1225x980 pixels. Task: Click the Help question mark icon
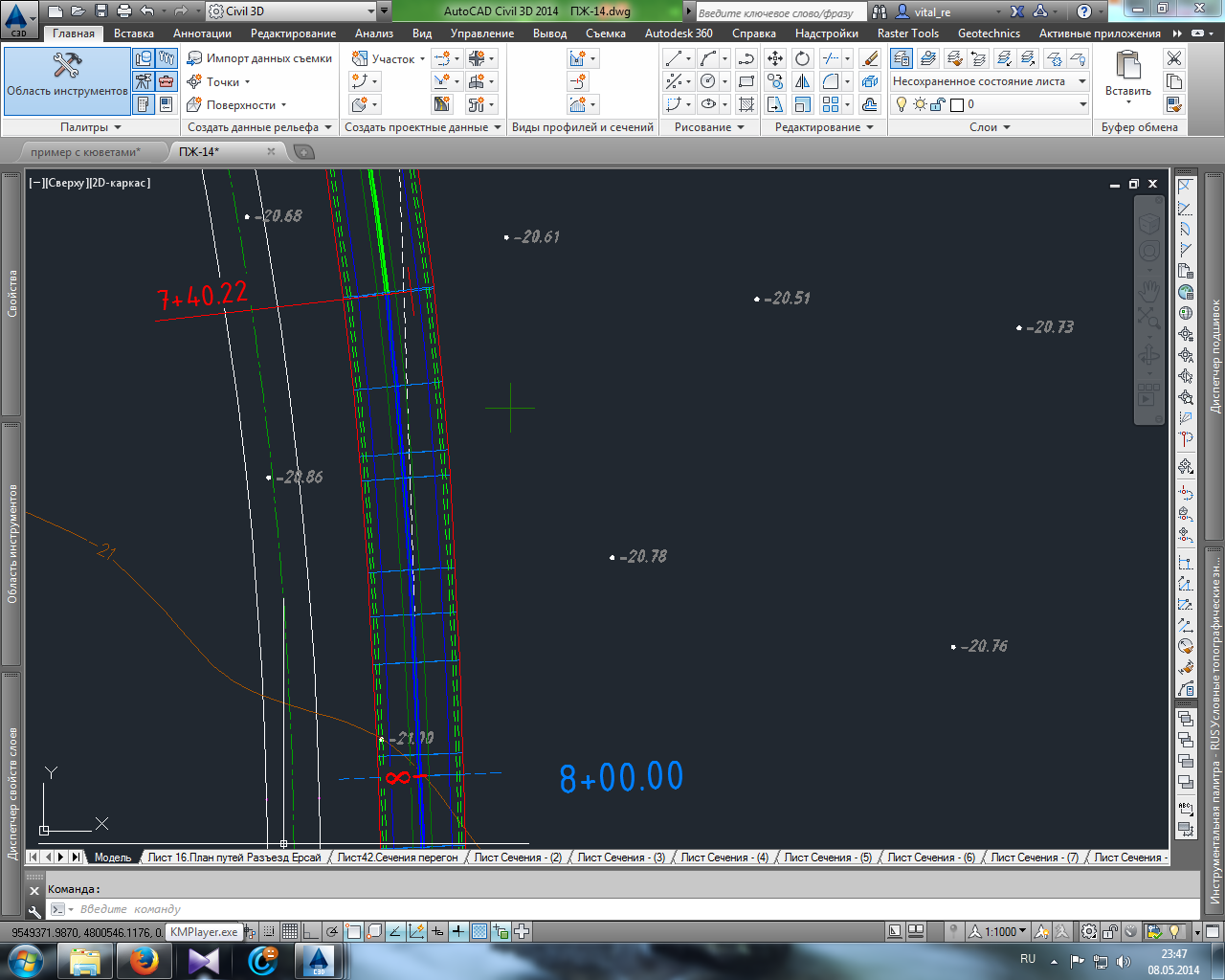click(1083, 11)
